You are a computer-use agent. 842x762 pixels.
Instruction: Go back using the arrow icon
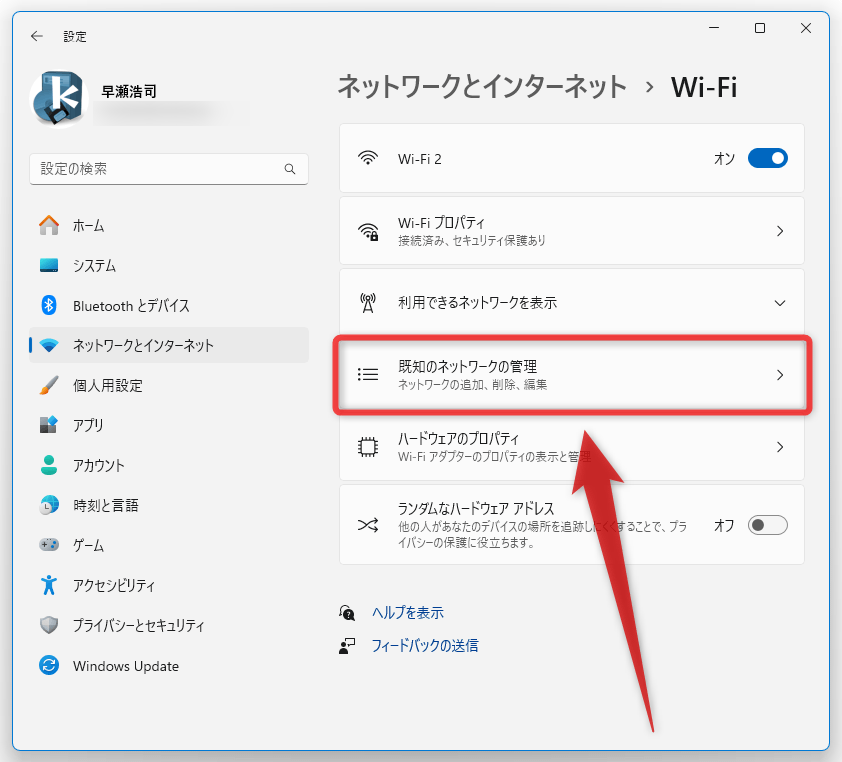(37, 36)
